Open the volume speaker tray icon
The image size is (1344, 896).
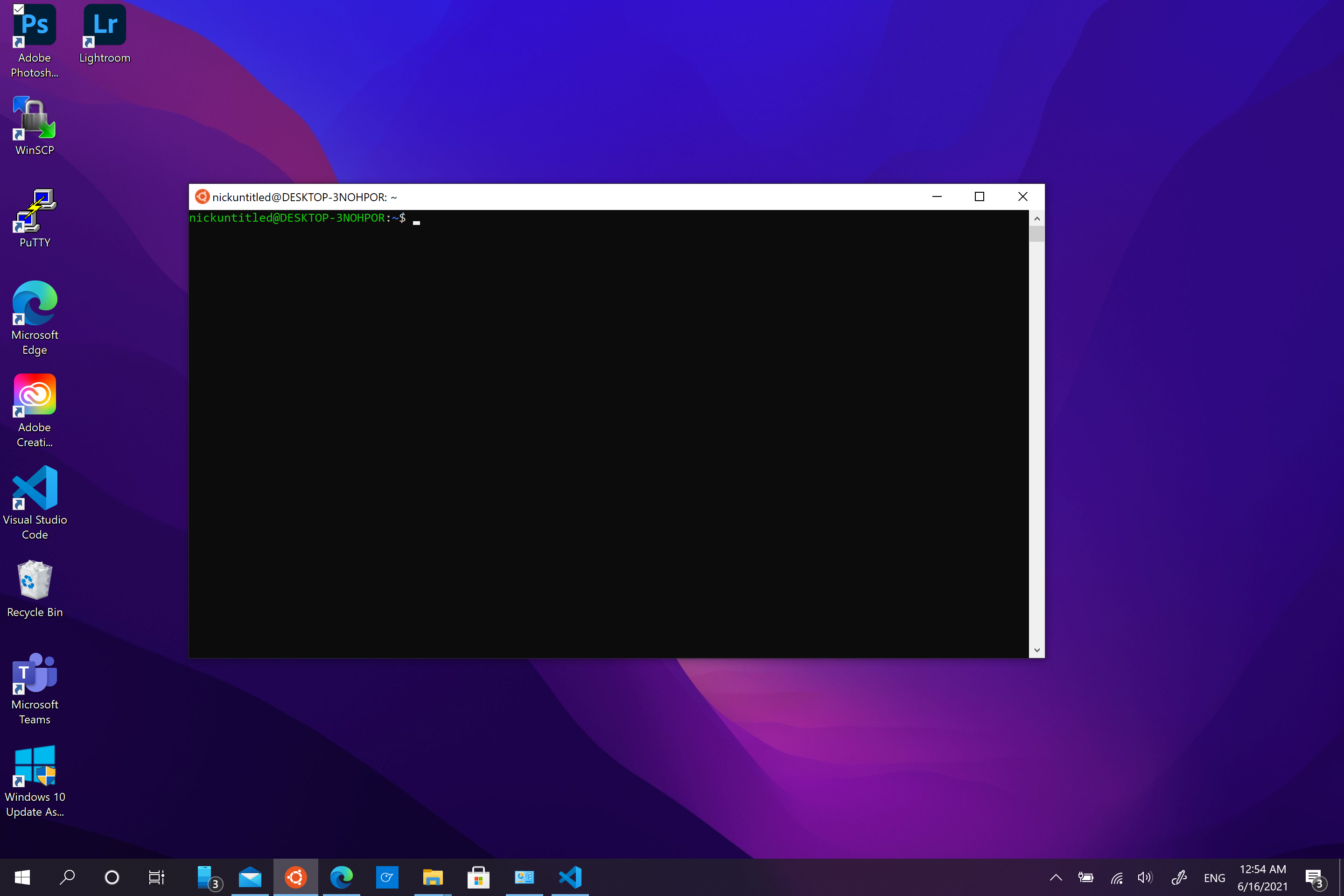click(x=1145, y=878)
